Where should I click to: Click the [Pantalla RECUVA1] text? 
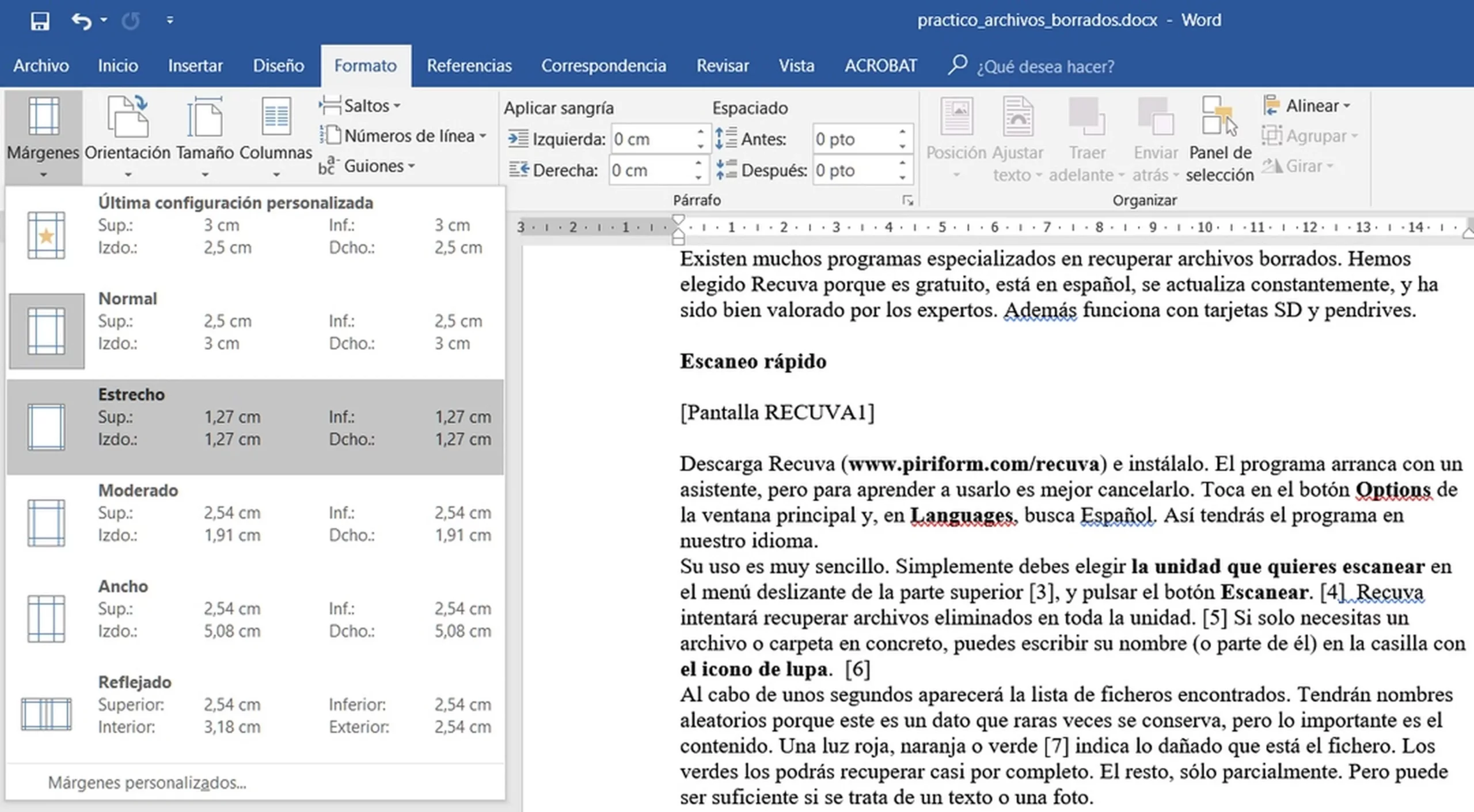(777, 413)
